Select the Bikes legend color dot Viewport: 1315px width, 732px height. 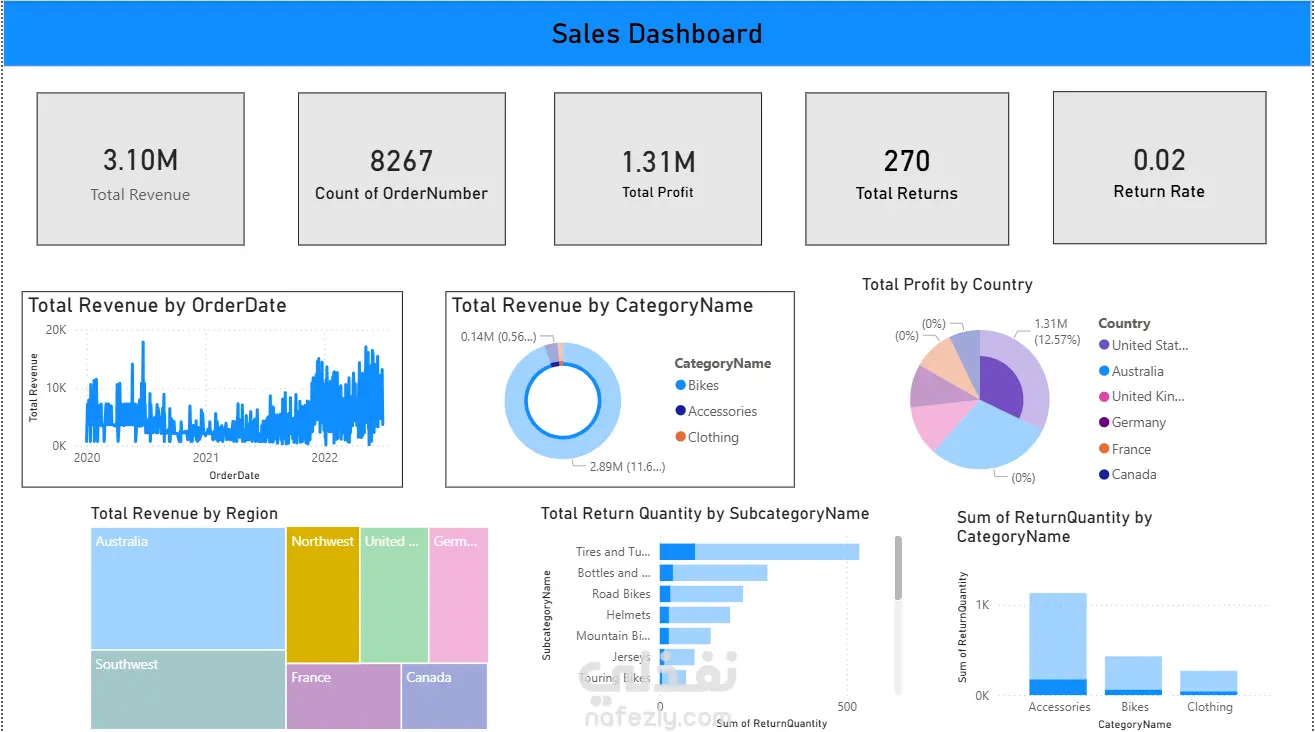click(681, 385)
